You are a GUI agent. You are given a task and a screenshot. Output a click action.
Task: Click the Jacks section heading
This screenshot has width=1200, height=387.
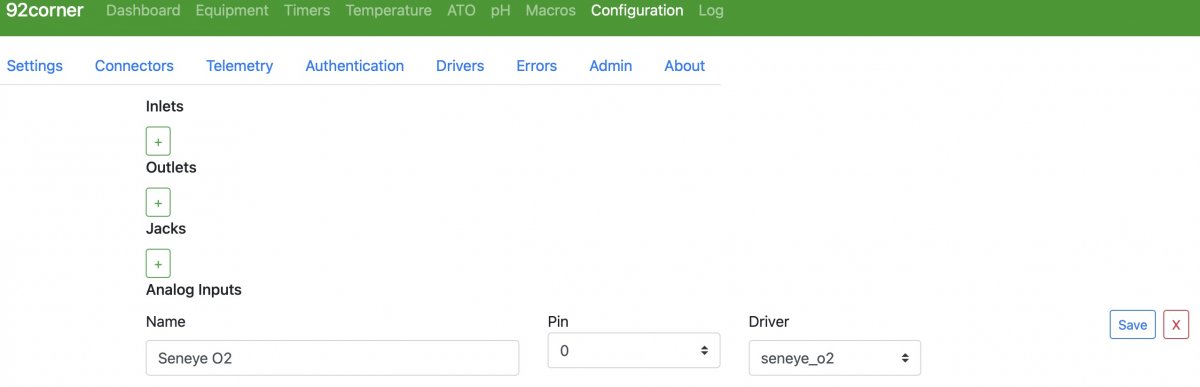[166, 228]
